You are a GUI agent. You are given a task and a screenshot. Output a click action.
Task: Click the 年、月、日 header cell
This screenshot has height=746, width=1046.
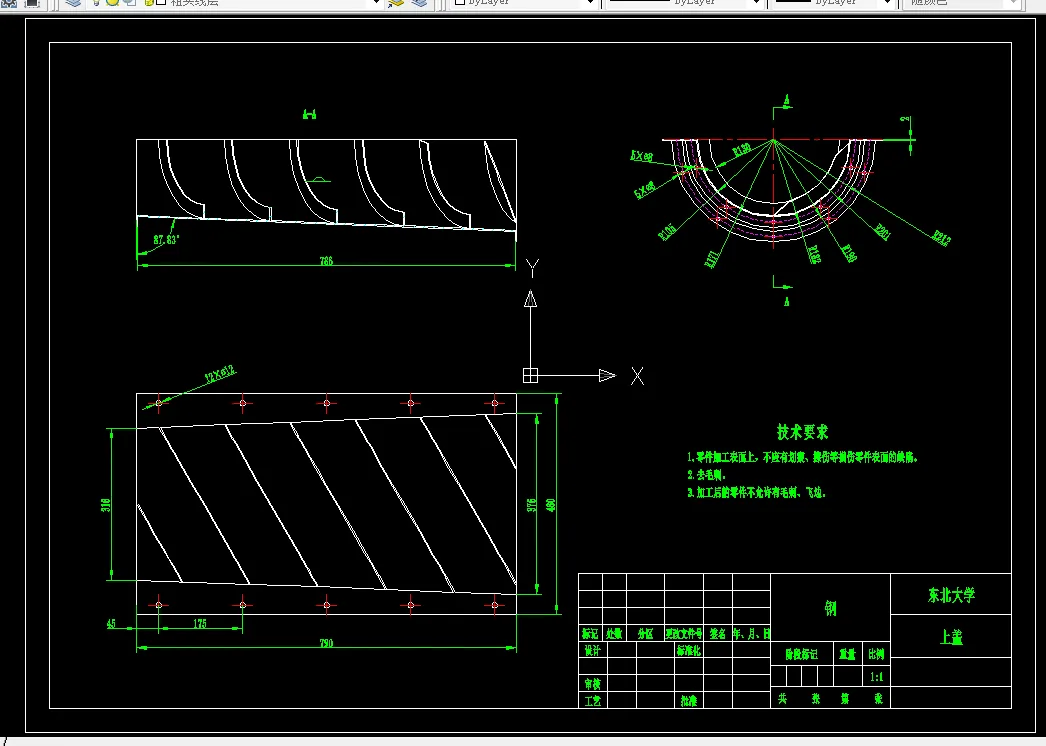(x=752, y=633)
